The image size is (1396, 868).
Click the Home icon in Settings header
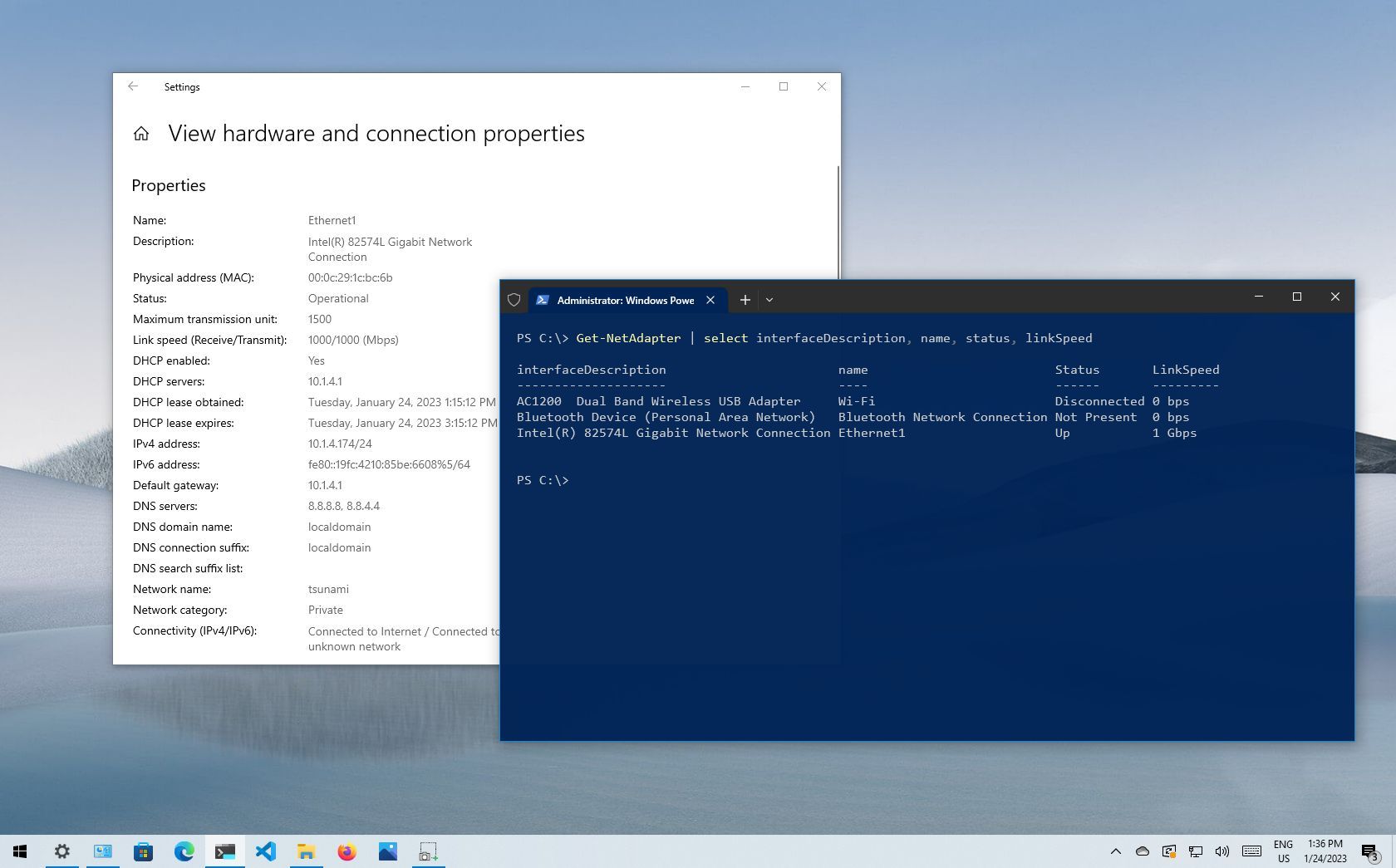point(141,134)
